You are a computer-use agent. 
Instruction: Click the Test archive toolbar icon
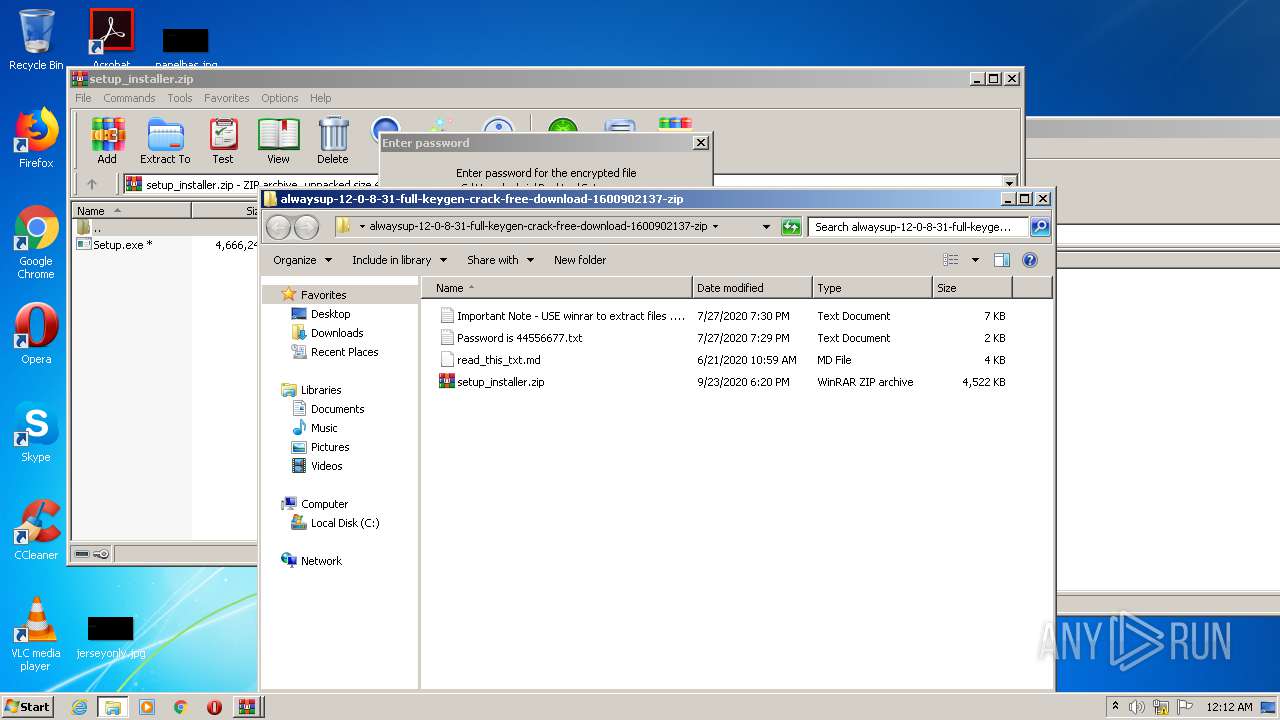(223, 140)
